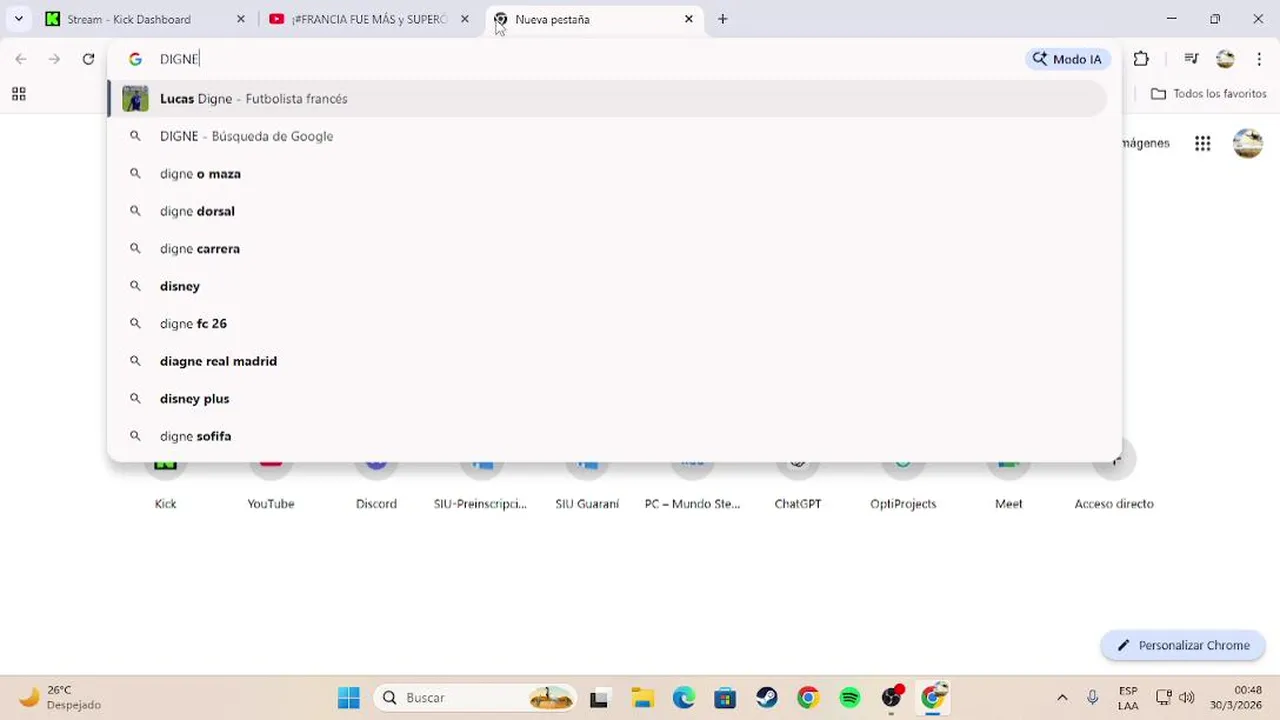
Task: Pick the digne carrera suggestion
Action: click(607, 249)
